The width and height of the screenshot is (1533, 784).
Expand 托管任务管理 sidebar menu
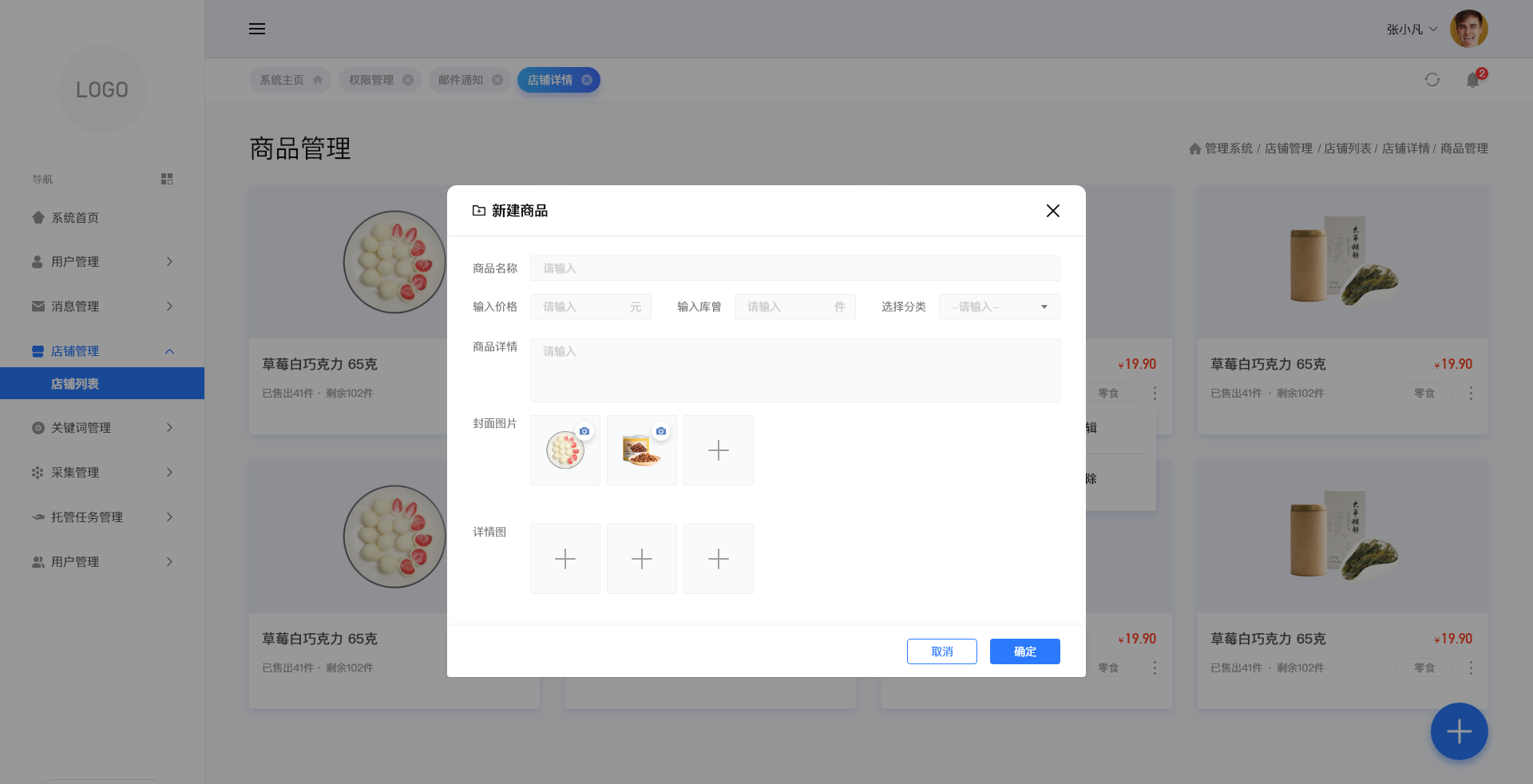point(169,517)
